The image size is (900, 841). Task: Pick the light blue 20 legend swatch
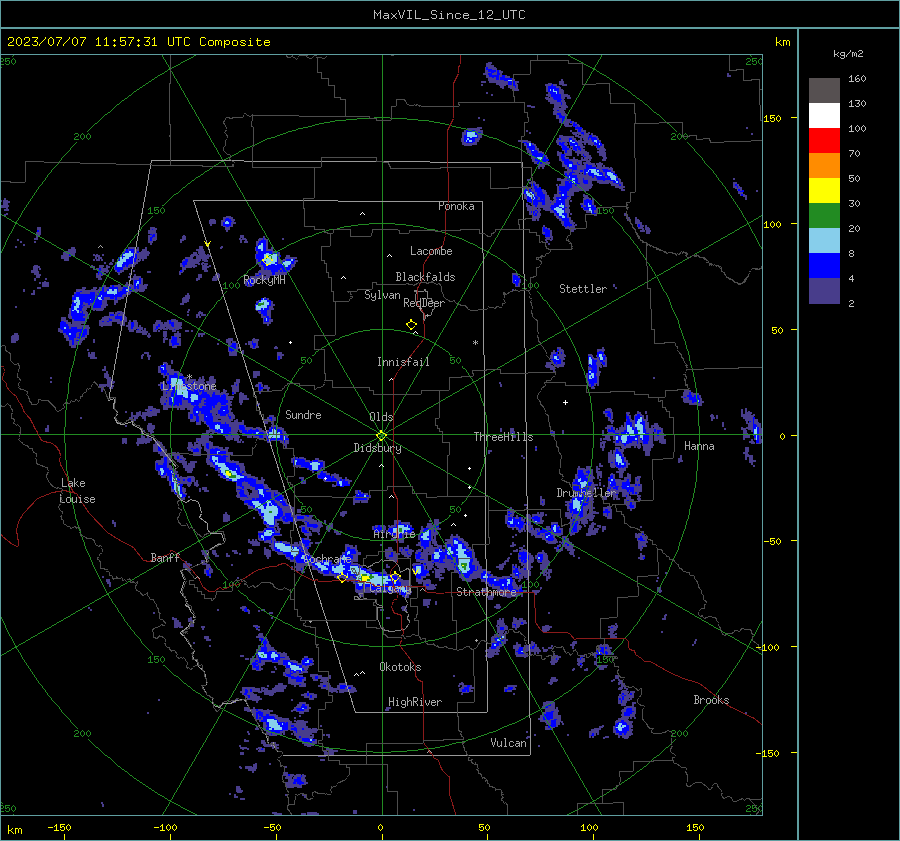tap(824, 241)
